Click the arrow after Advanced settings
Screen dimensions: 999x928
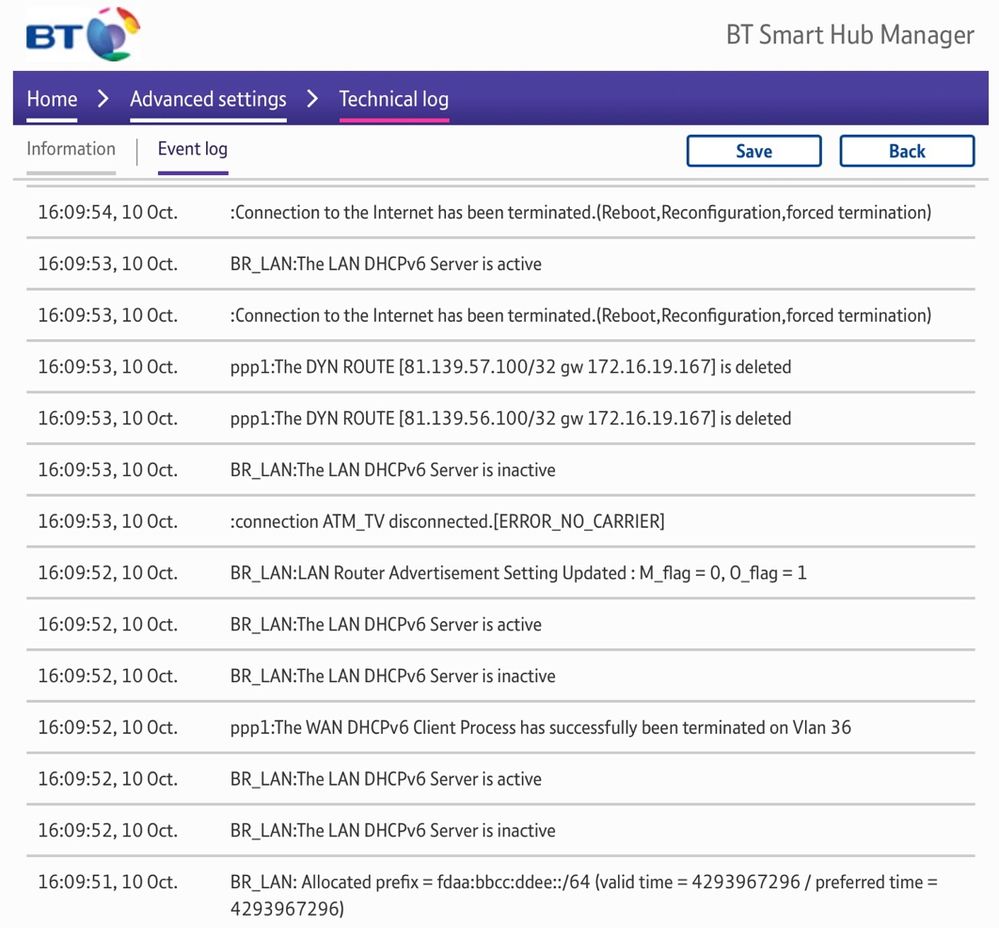[313, 99]
